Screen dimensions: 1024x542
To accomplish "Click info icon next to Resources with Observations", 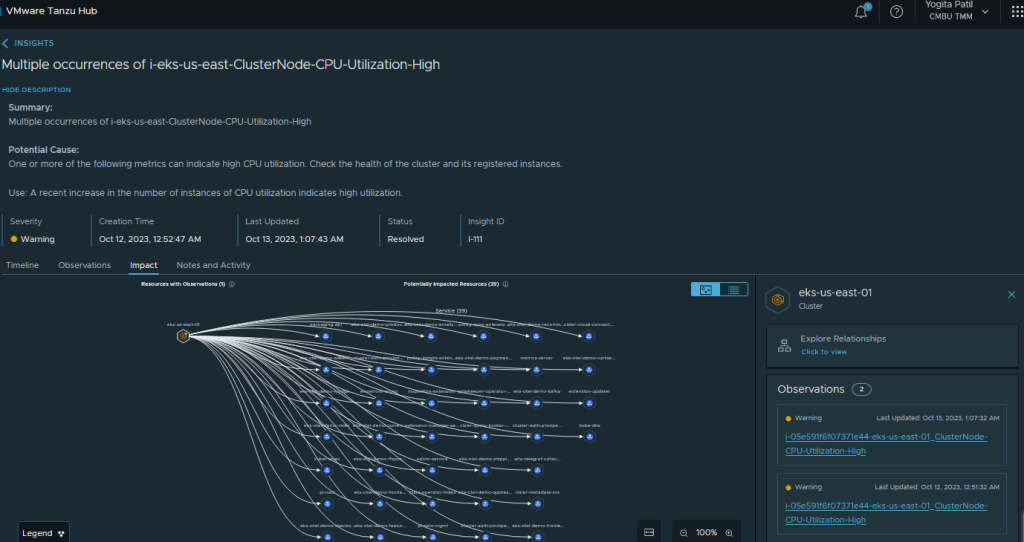I will pos(232,284).
